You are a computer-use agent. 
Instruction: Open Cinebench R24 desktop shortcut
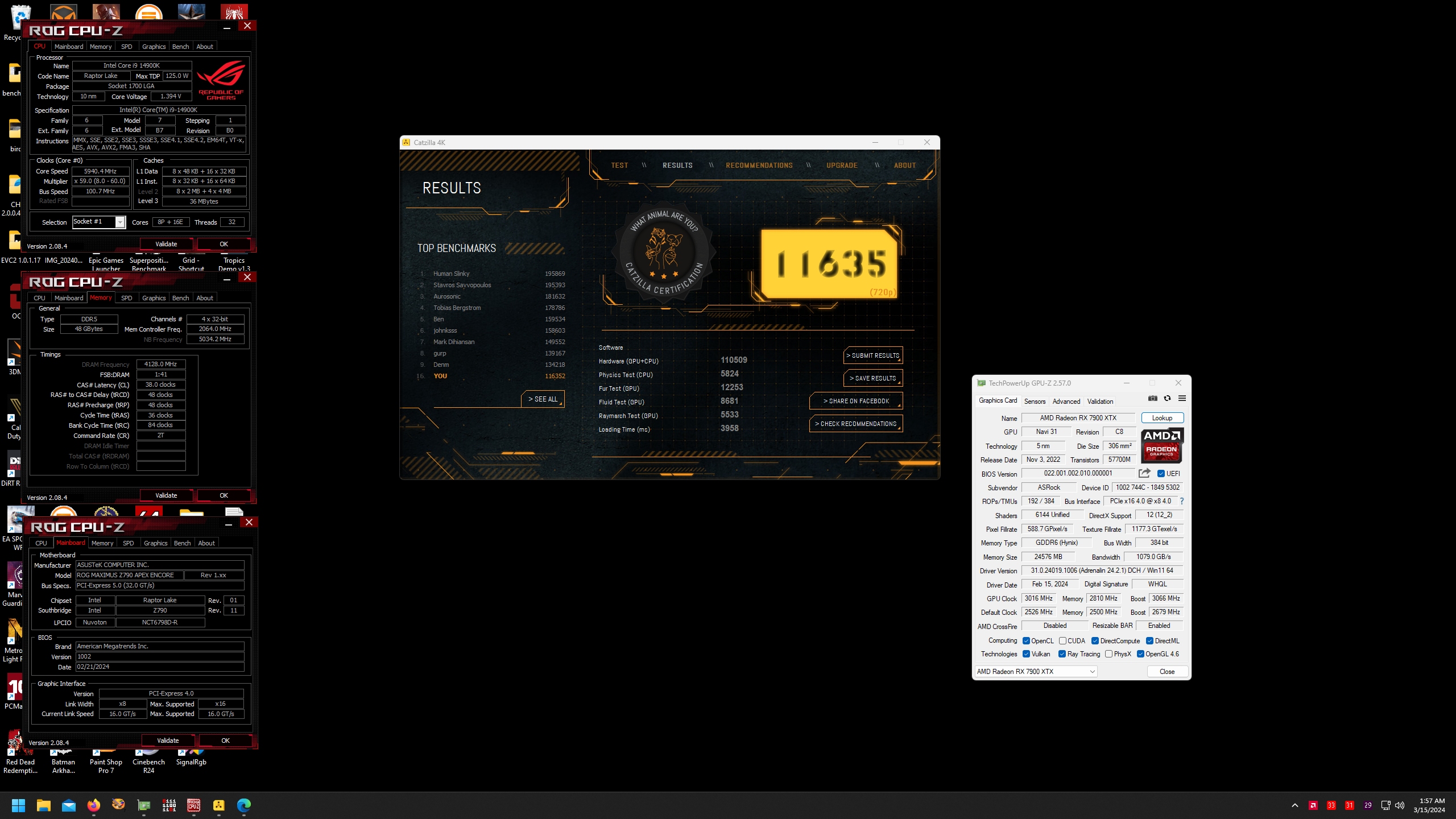pyautogui.click(x=148, y=762)
